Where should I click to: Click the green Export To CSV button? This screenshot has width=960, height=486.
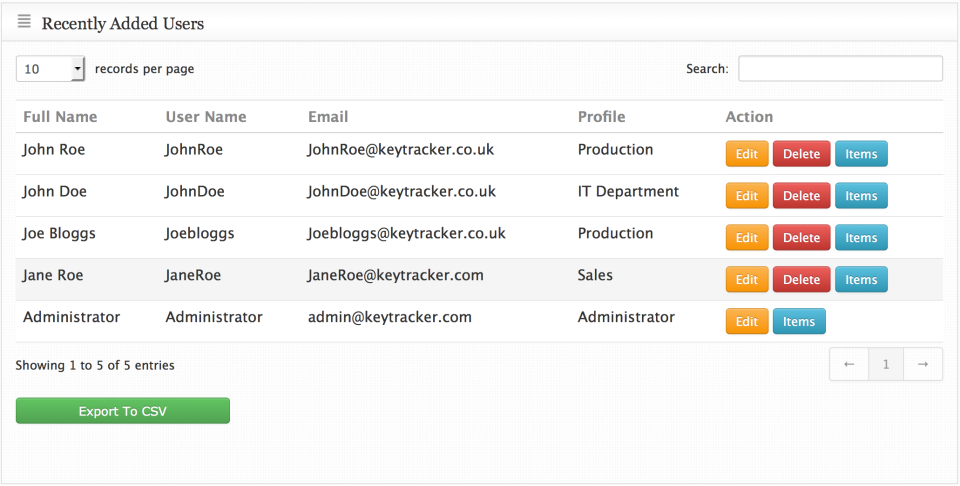123,411
